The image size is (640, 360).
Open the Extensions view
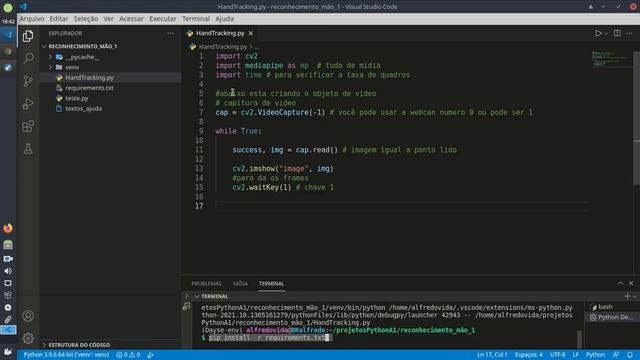coord(28,126)
